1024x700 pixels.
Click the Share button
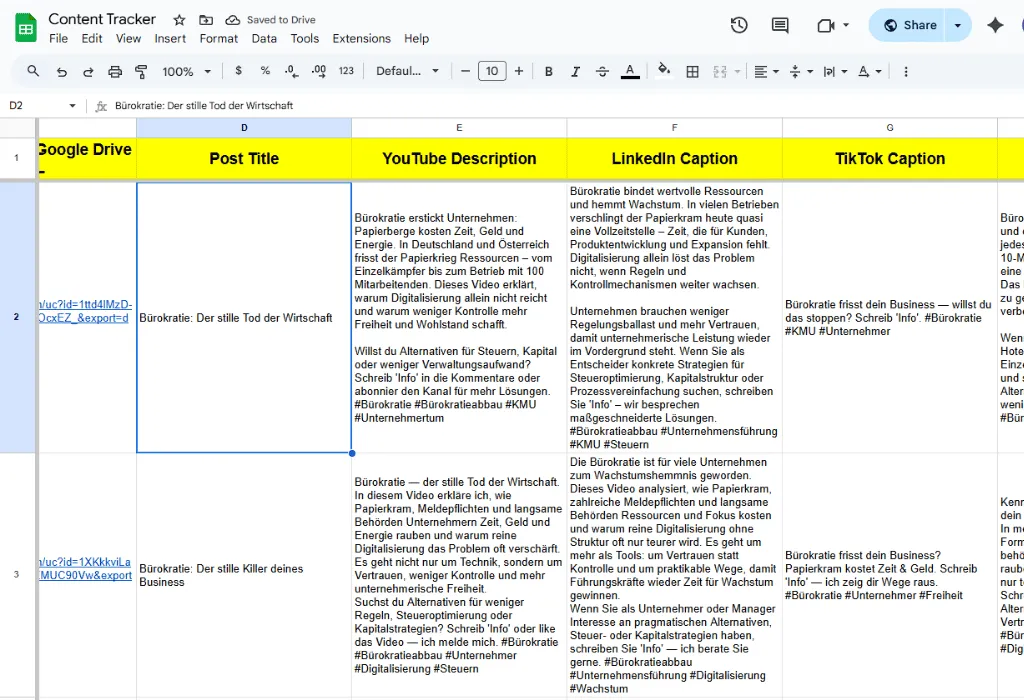(909, 25)
